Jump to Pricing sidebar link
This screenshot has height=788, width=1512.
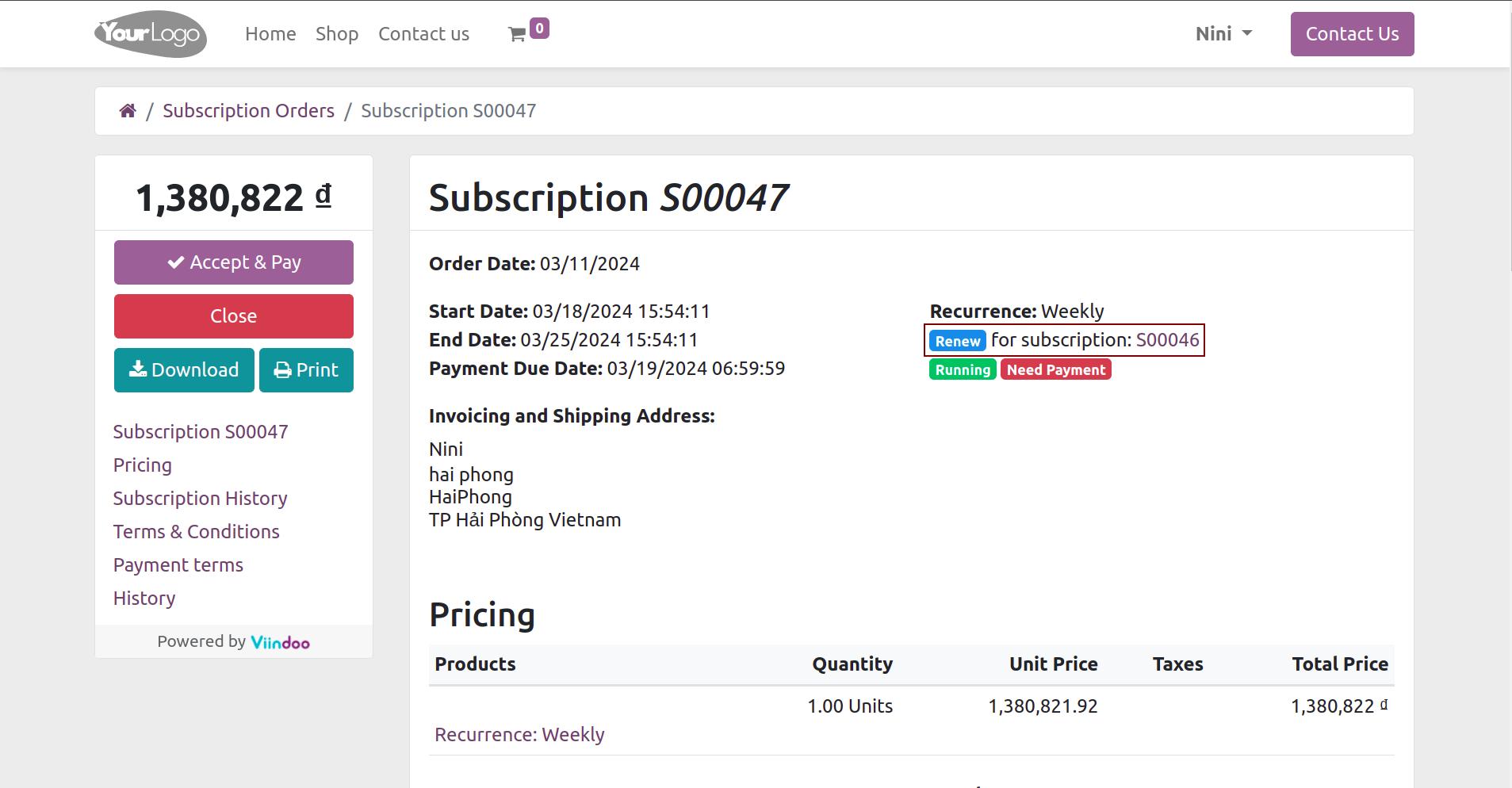tap(143, 465)
